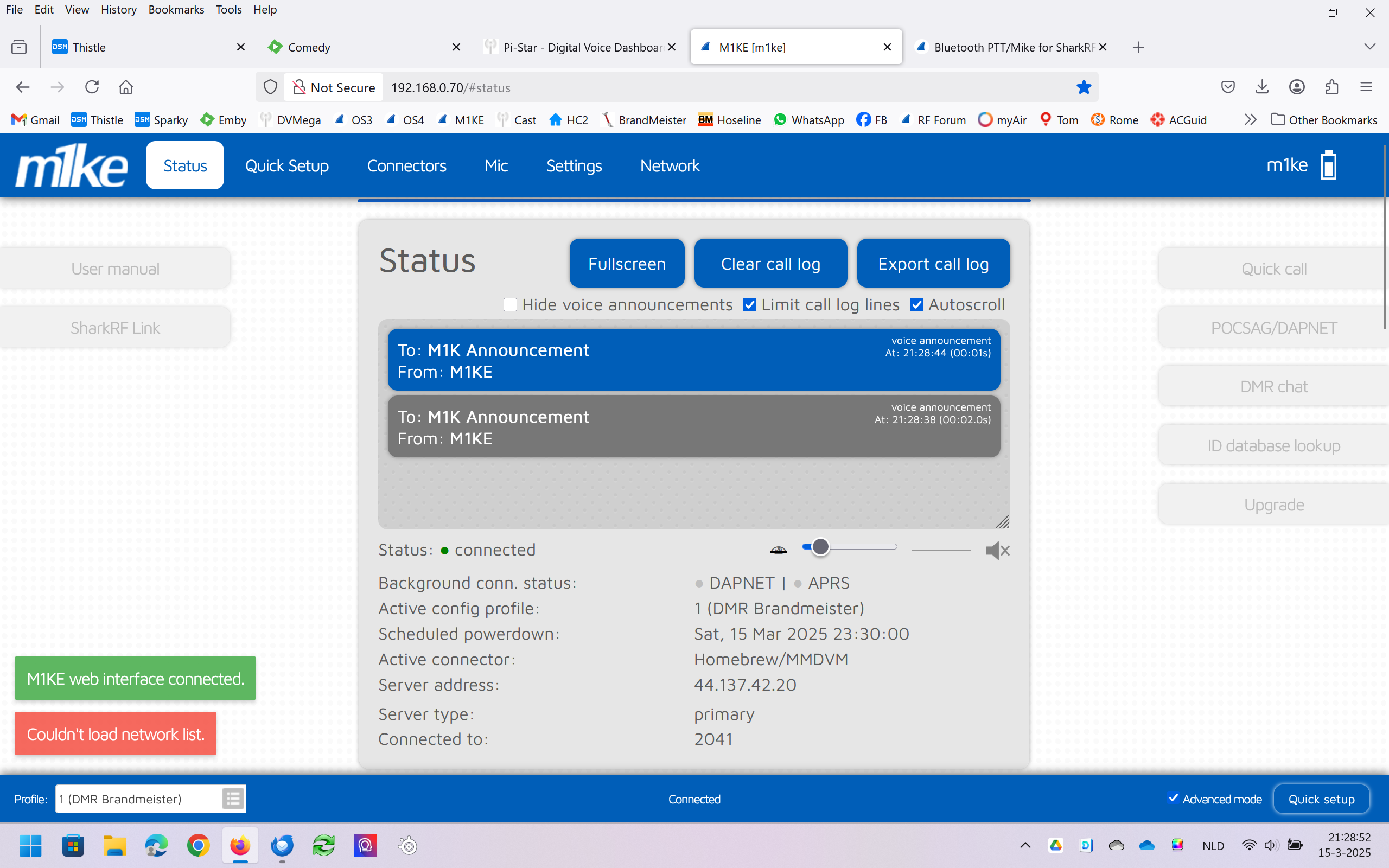Click the m1ke battery status icon

[1329, 165]
